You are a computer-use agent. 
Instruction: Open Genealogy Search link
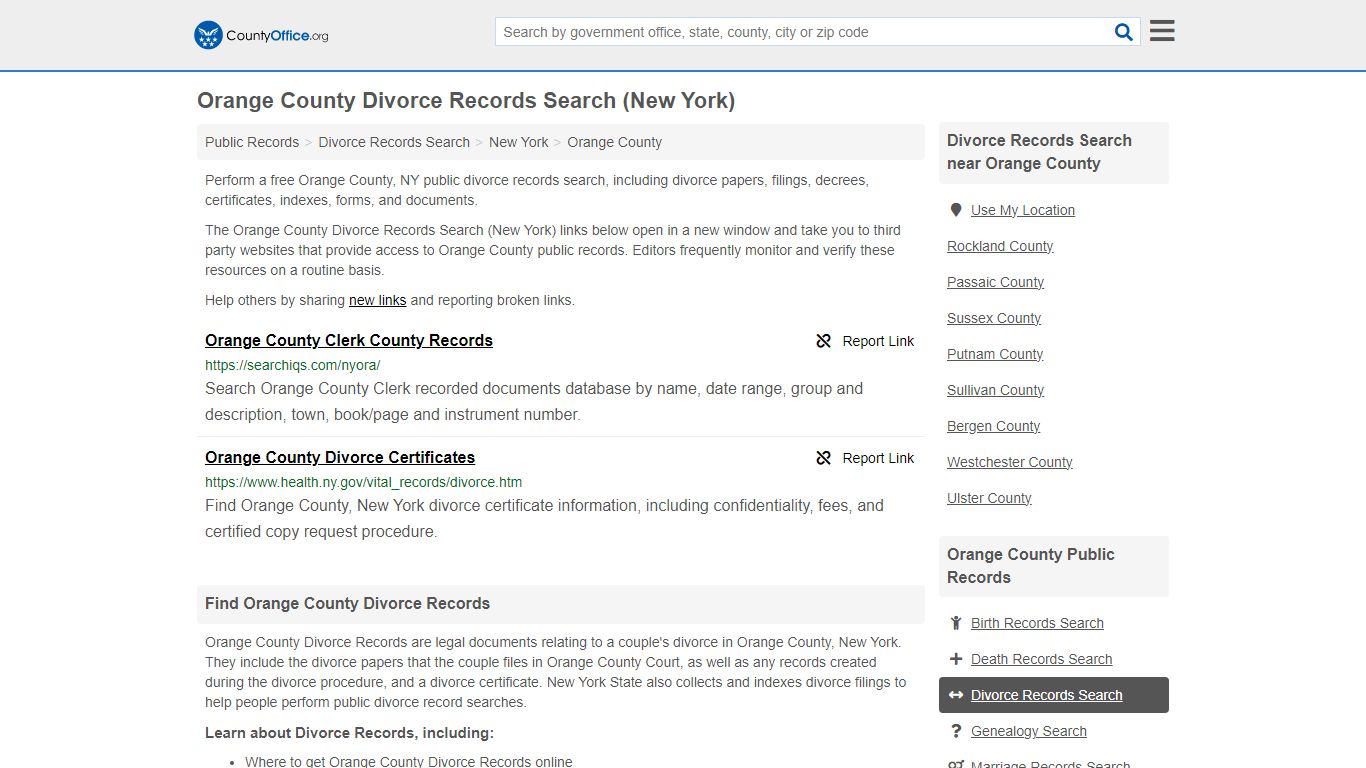pyautogui.click(x=1028, y=731)
